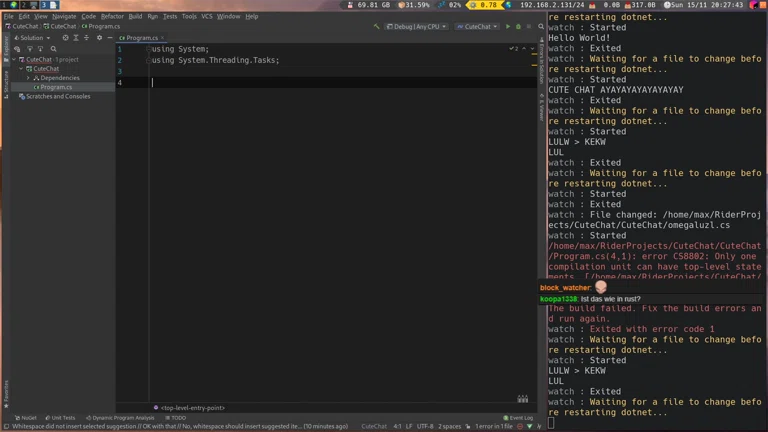Open the Build menu
Viewport: 768px width, 432px height.
coord(135,16)
